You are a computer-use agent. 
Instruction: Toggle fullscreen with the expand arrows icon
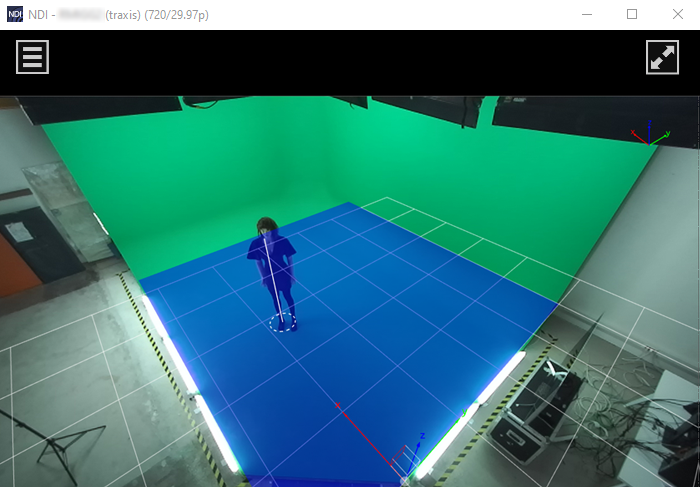pyautogui.click(x=662, y=57)
